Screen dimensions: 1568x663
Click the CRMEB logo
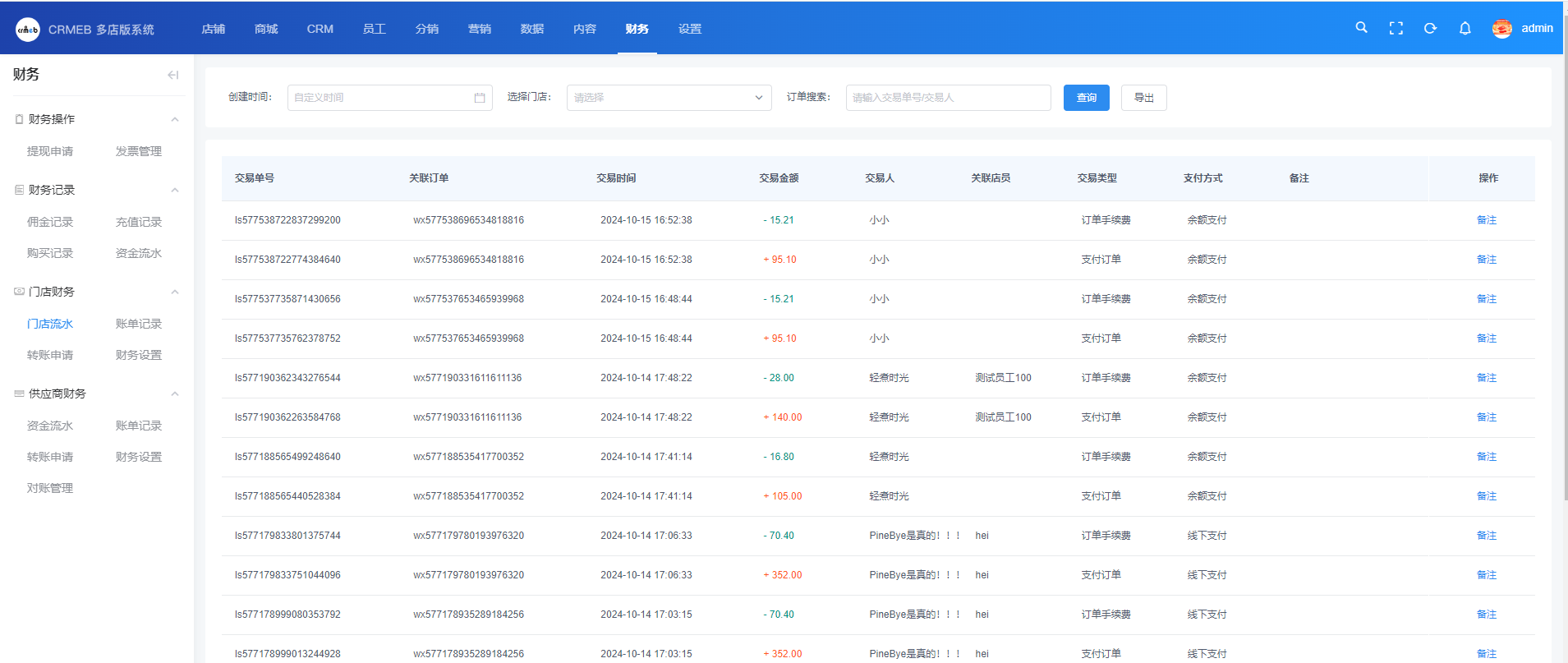(28, 30)
